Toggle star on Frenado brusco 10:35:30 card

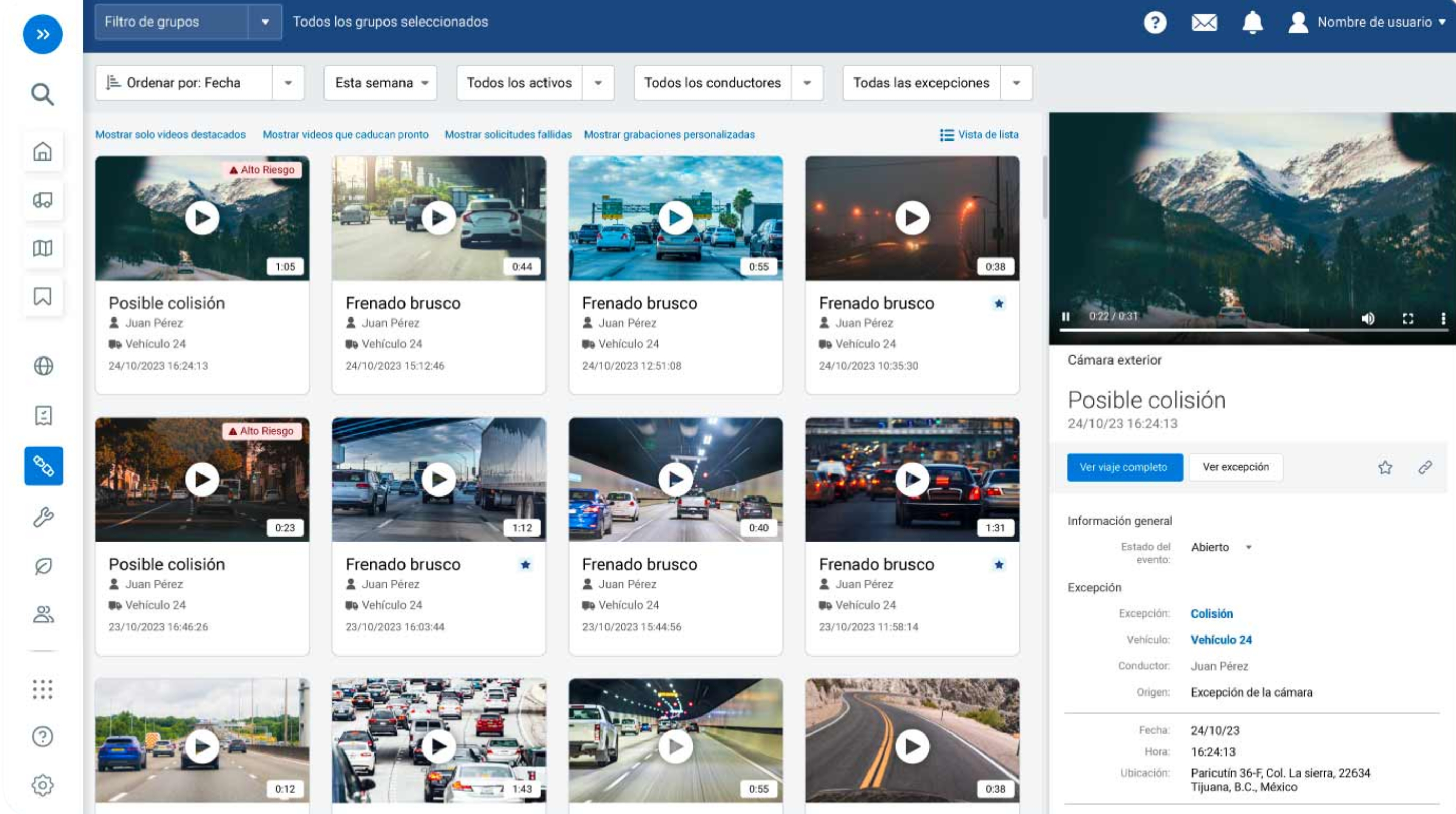(999, 303)
